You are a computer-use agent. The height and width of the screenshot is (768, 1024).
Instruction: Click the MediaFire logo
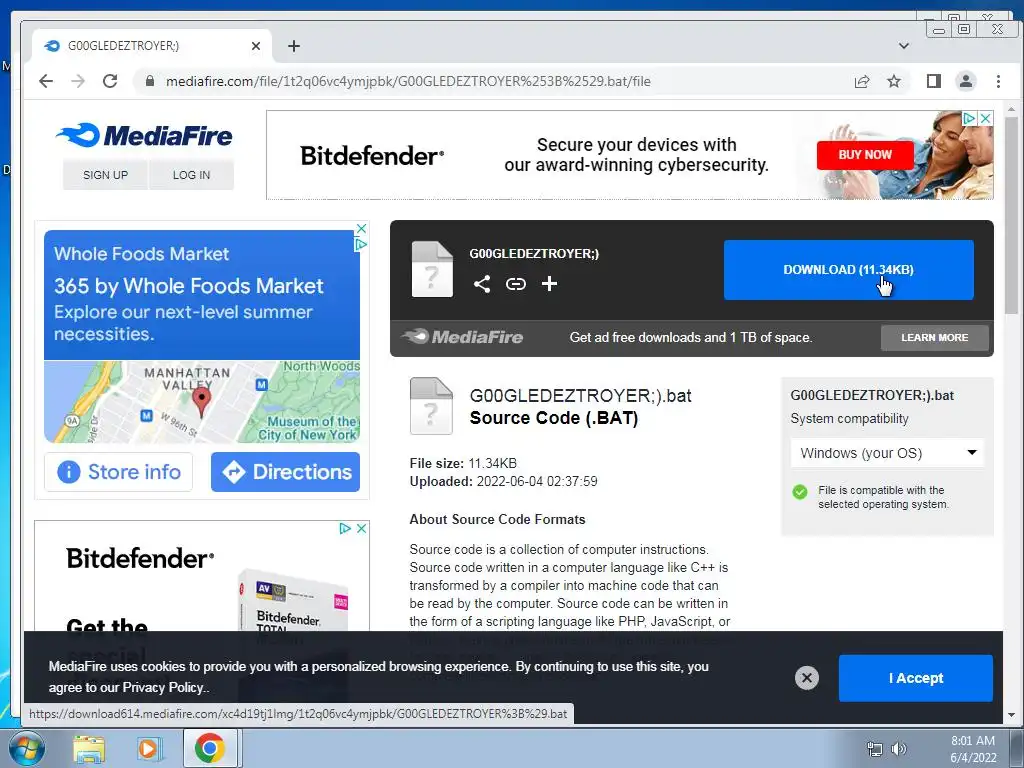tap(144, 135)
